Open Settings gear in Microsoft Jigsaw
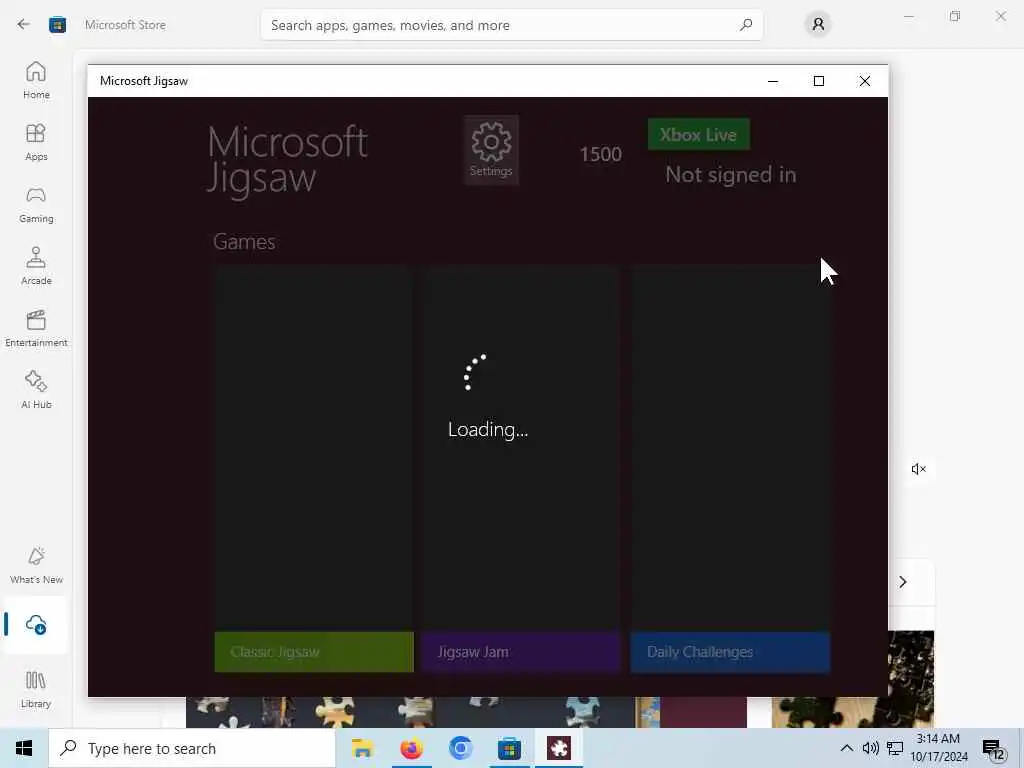Image resolution: width=1024 pixels, height=768 pixels. tap(491, 150)
